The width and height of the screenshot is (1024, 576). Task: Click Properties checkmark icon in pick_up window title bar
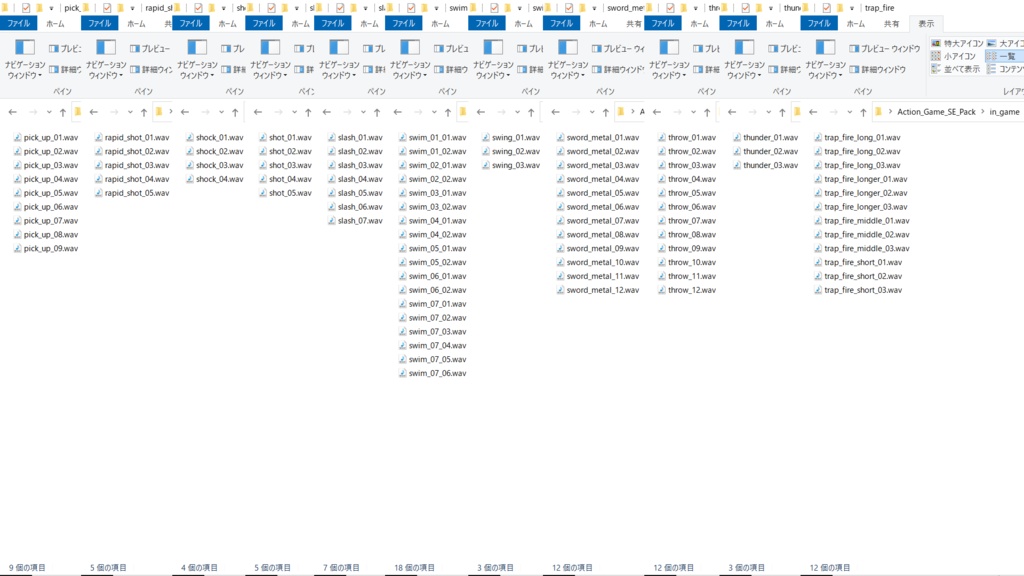point(26,8)
